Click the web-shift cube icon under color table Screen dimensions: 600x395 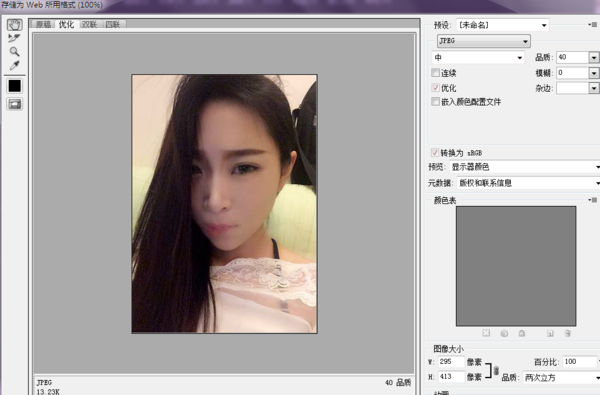504,333
